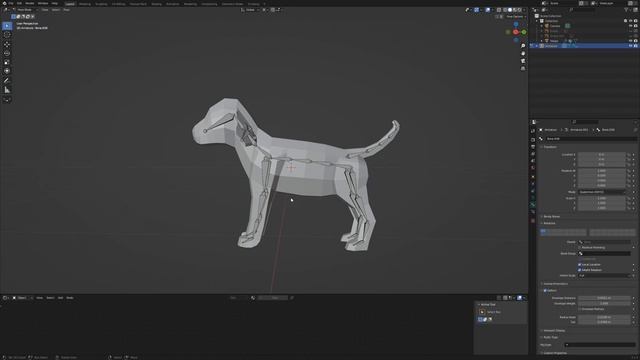Toggle the Relative Parenting checkbox

(580, 247)
